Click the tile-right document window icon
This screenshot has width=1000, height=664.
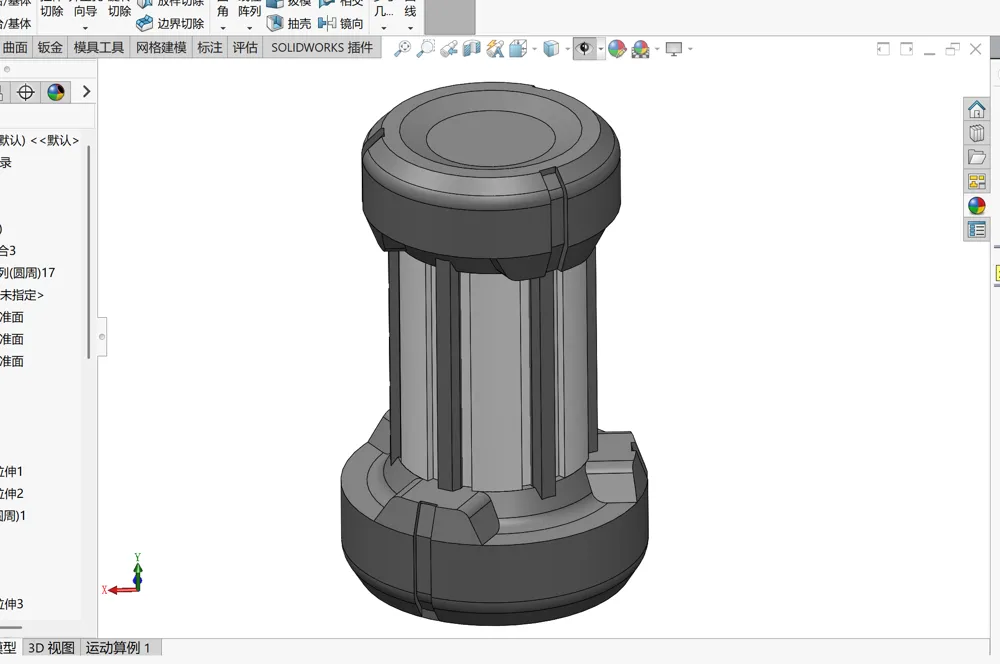click(x=906, y=49)
